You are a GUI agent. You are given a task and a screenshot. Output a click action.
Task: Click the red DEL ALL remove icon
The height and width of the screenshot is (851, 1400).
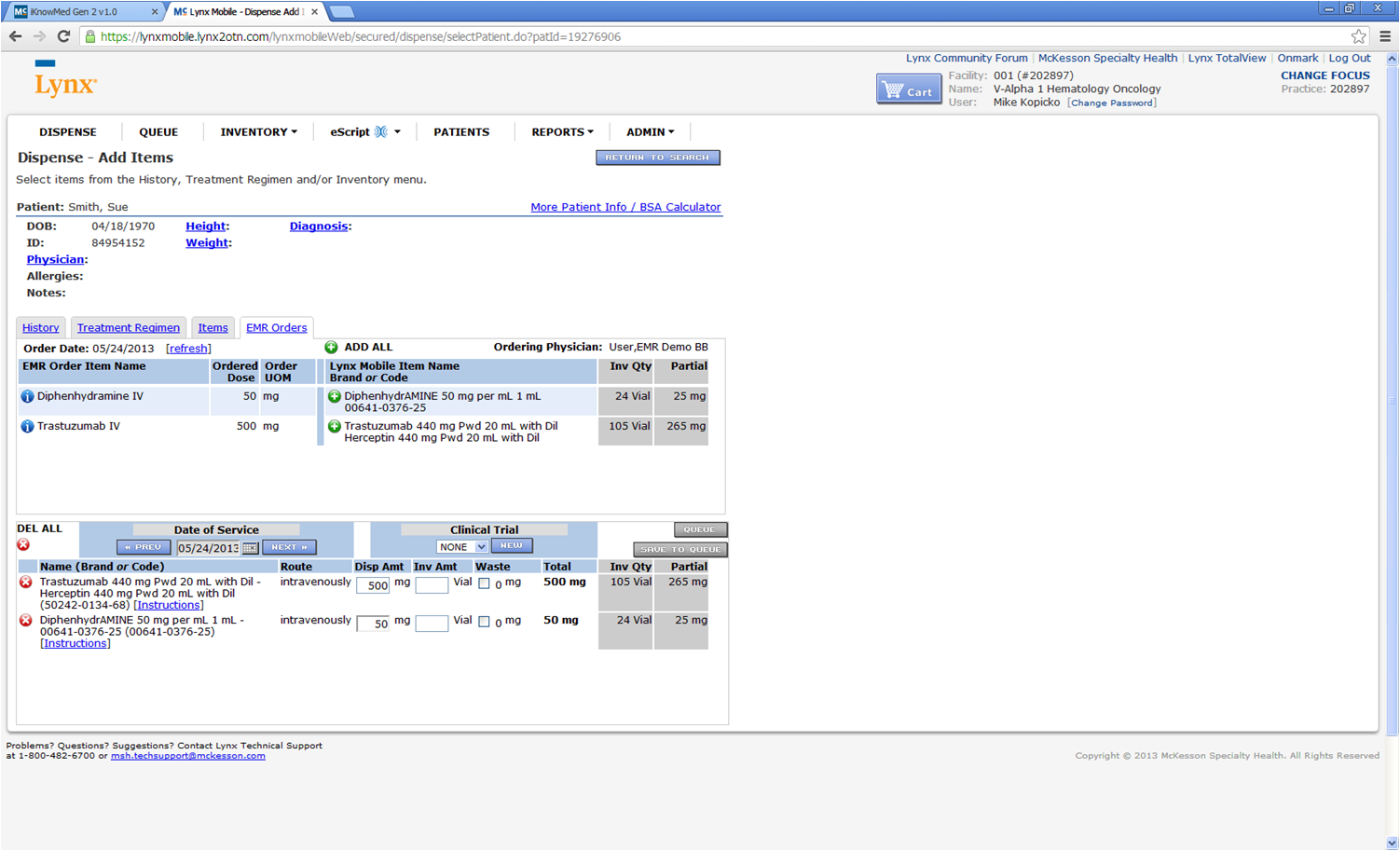(x=22, y=544)
